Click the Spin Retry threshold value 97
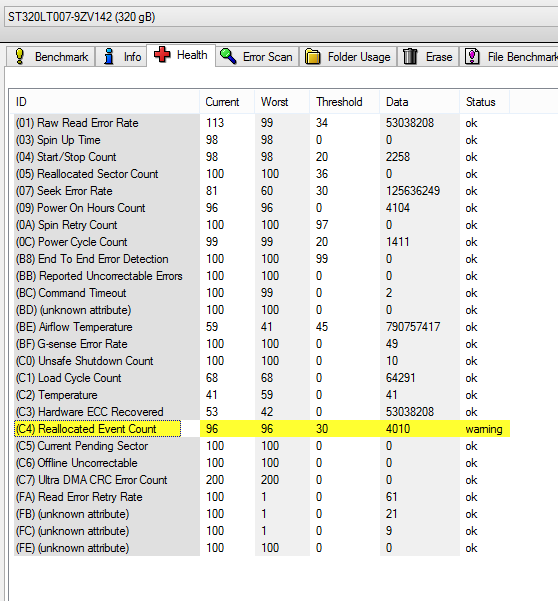This screenshot has height=601, width=558. pos(322,225)
